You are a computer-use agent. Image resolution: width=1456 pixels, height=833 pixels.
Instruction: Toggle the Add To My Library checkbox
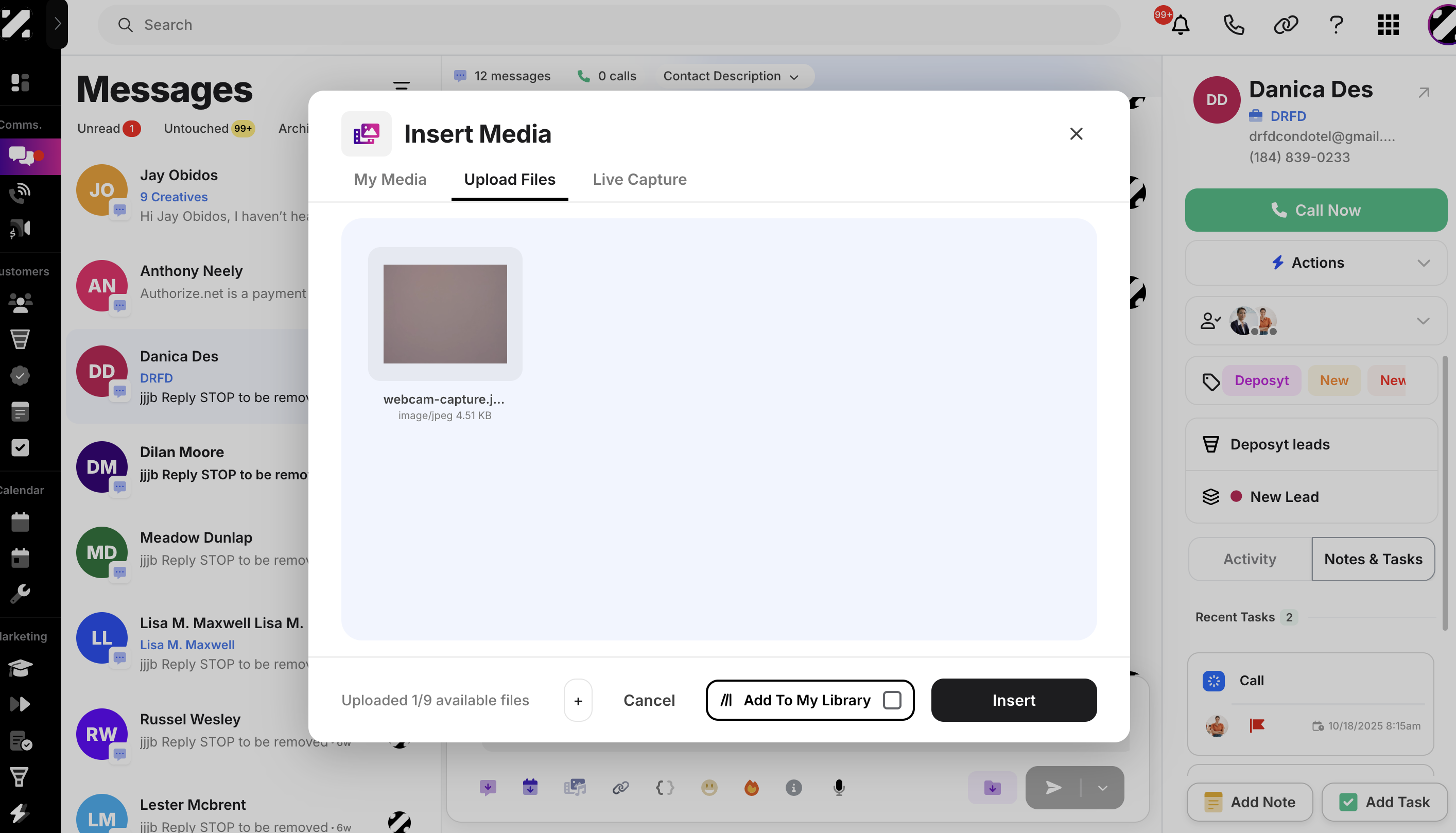pos(892,700)
